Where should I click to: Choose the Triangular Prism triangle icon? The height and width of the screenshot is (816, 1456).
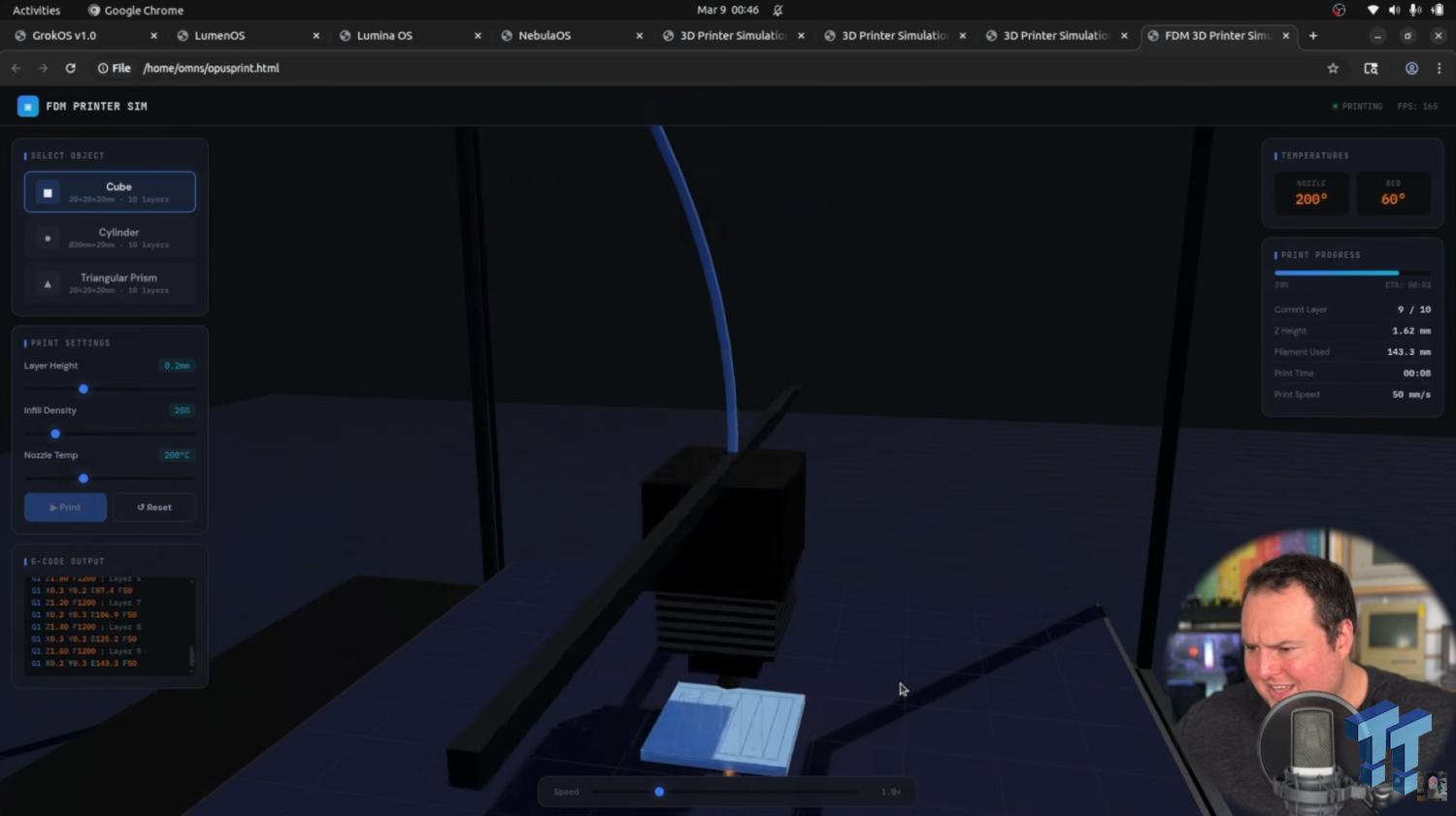(48, 283)
